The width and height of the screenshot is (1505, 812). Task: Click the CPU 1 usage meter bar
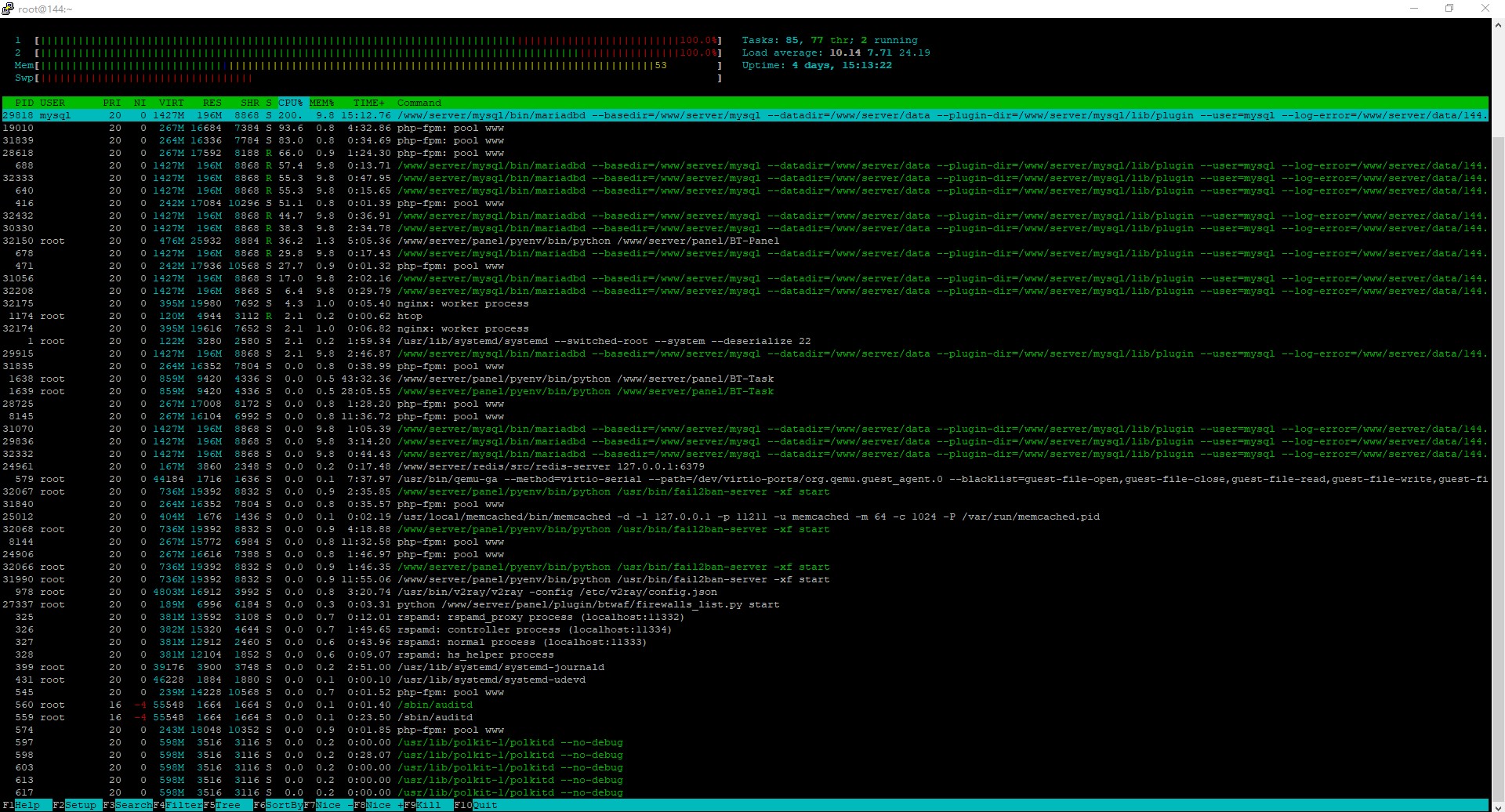click(x=368, y=40)
